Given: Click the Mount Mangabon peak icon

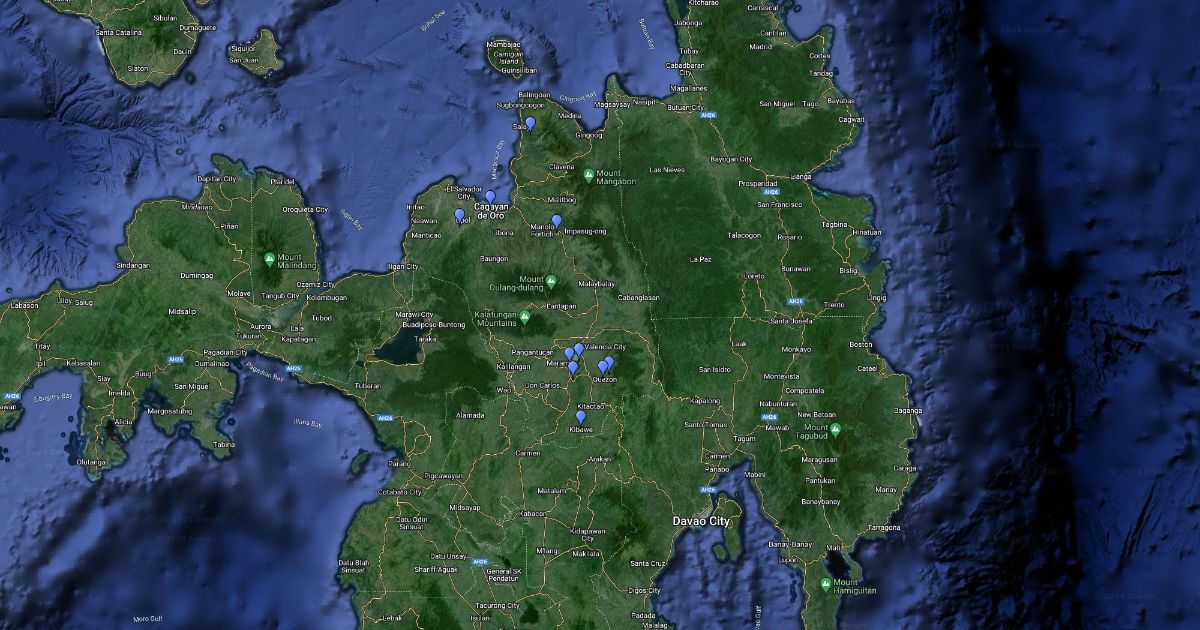Looking at the screenshot, I should (x=588, y=174).
